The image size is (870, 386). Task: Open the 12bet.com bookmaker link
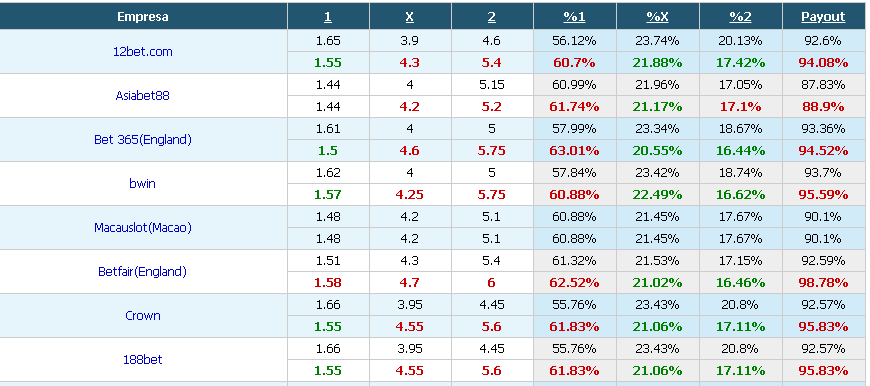point(143,52)
